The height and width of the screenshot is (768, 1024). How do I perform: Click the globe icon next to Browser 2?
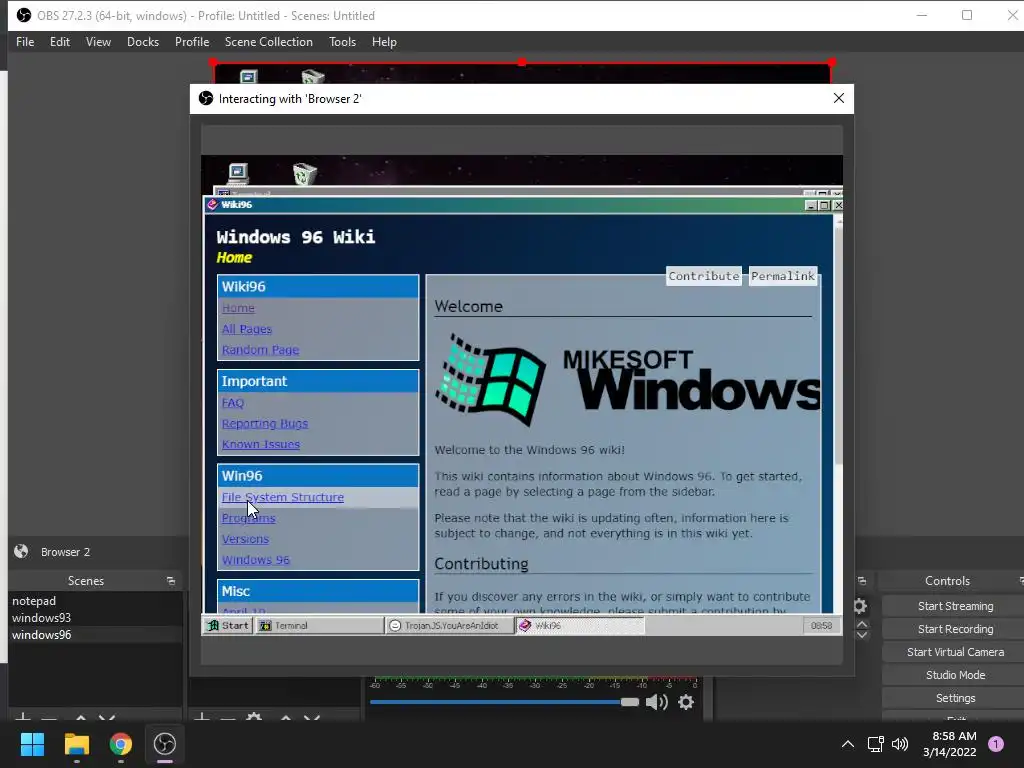tap(21, 552)
